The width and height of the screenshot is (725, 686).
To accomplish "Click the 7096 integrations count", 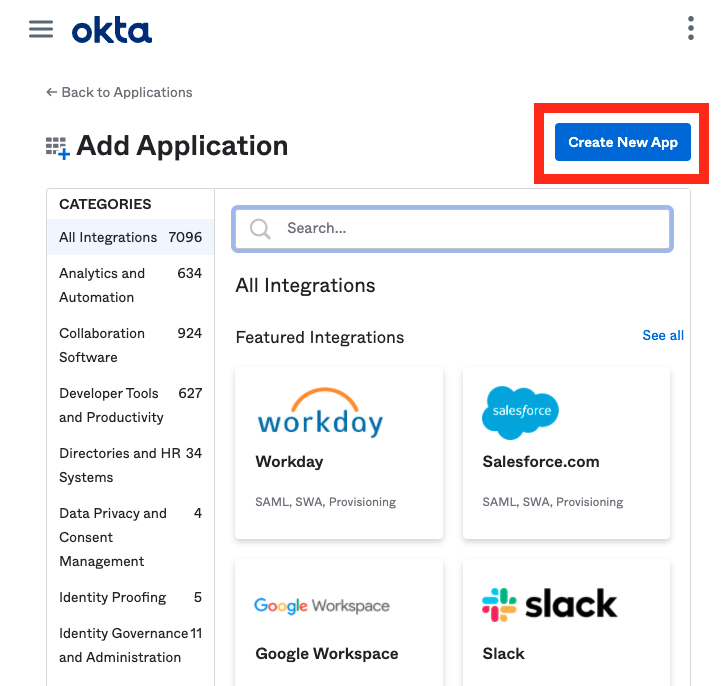I will [185, 237].
